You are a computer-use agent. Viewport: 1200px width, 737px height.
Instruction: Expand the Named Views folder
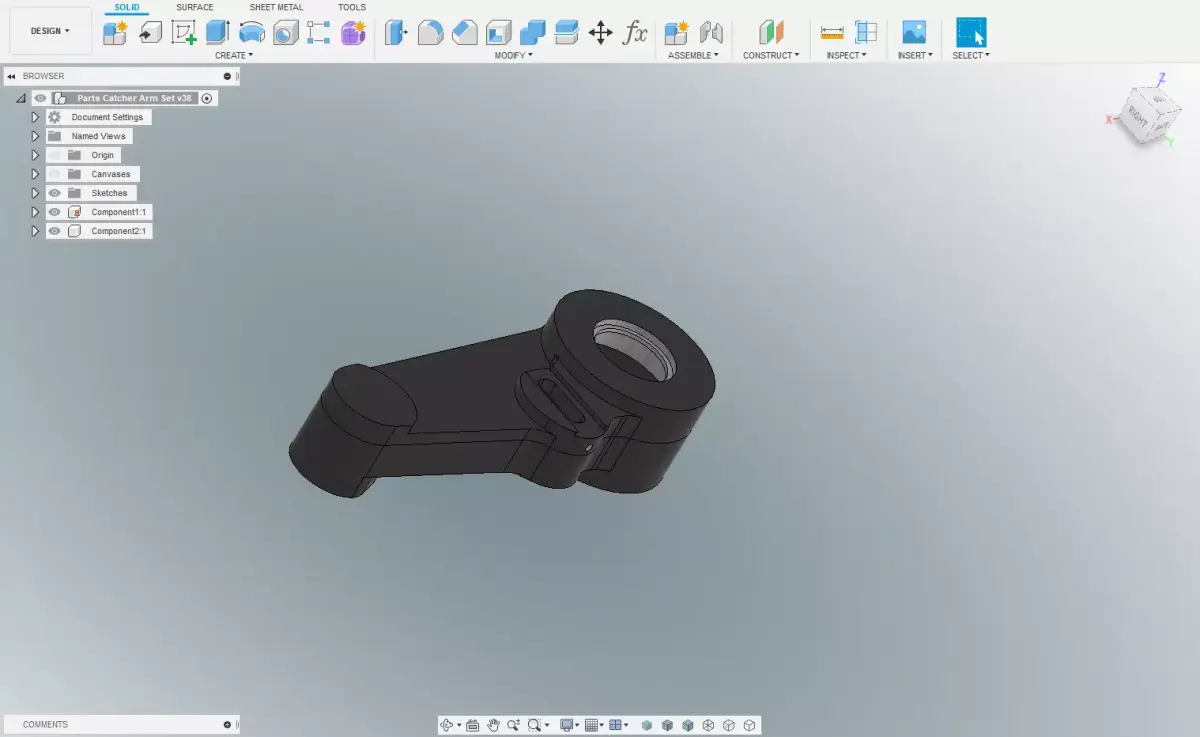tap(35, 136)
